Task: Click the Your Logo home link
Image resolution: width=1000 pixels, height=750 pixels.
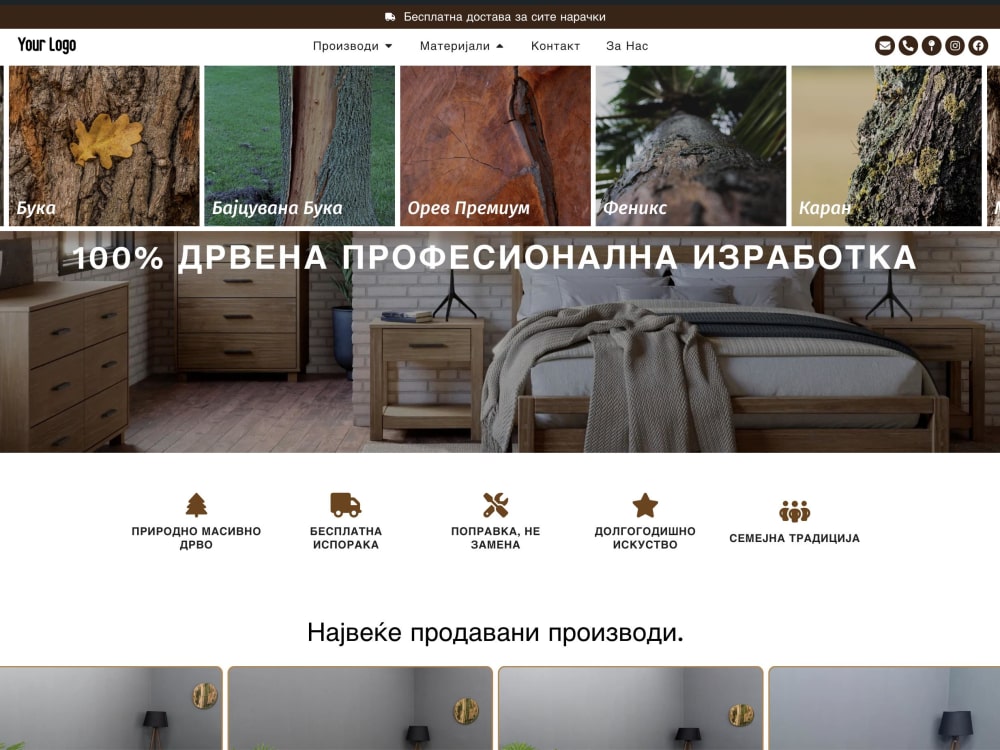Action: tap(47, 45)
